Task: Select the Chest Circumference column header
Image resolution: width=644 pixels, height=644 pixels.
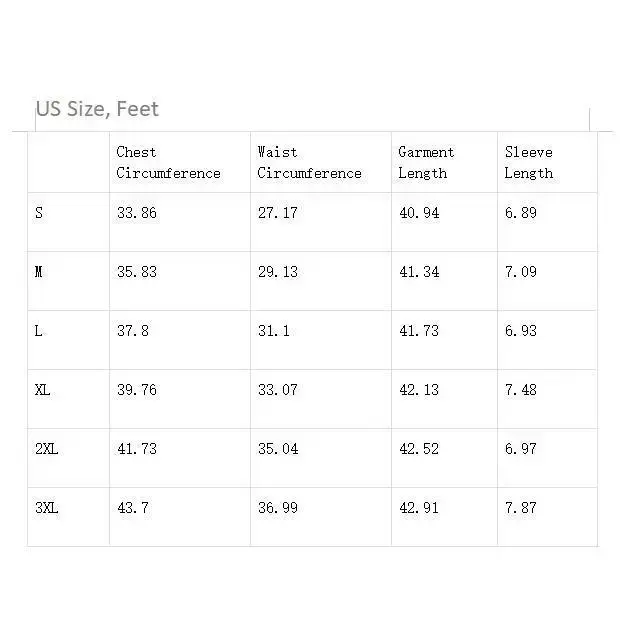Action: point(168,163)
